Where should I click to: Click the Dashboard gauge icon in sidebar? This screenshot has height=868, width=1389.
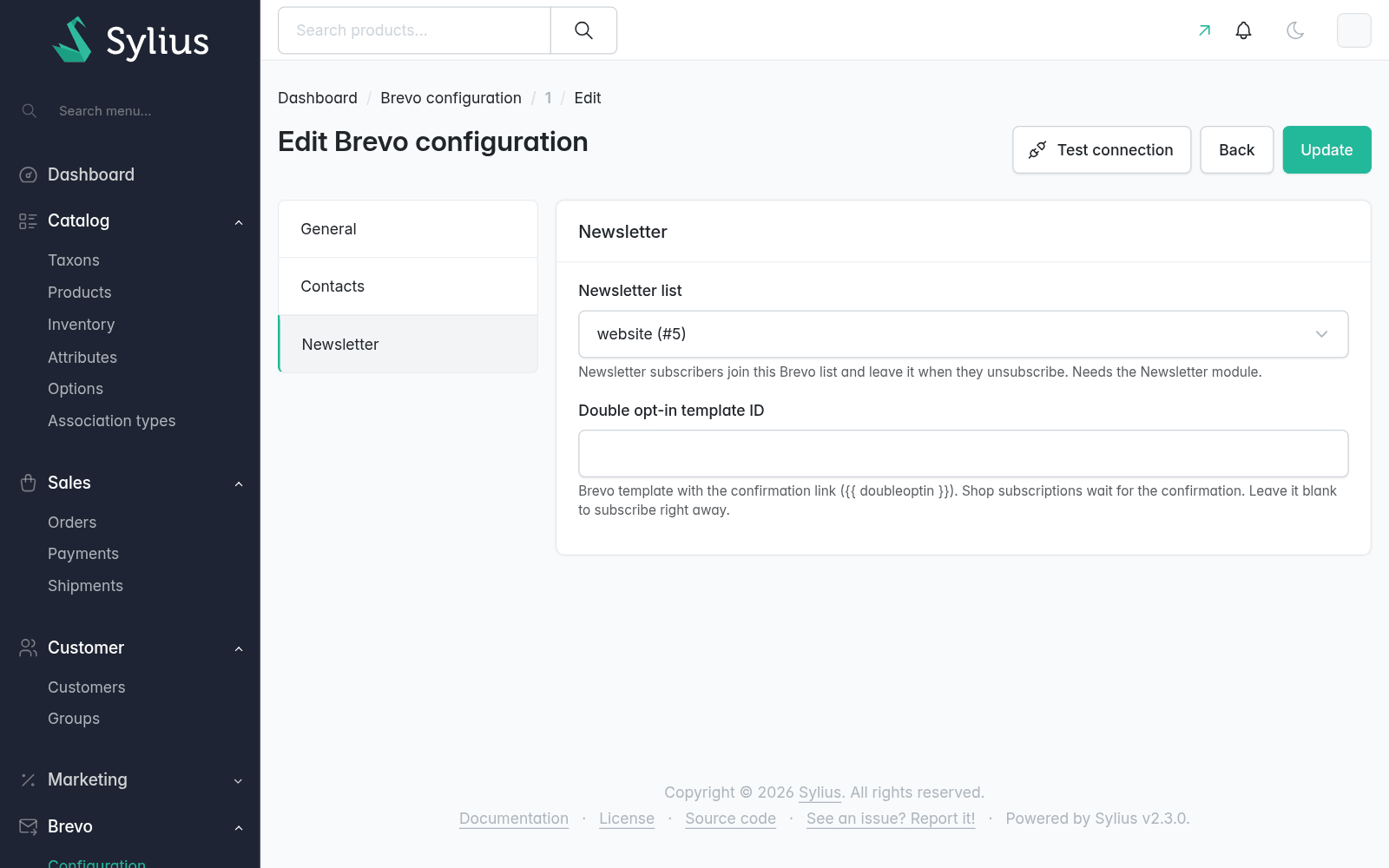click(x=28, y=174)
